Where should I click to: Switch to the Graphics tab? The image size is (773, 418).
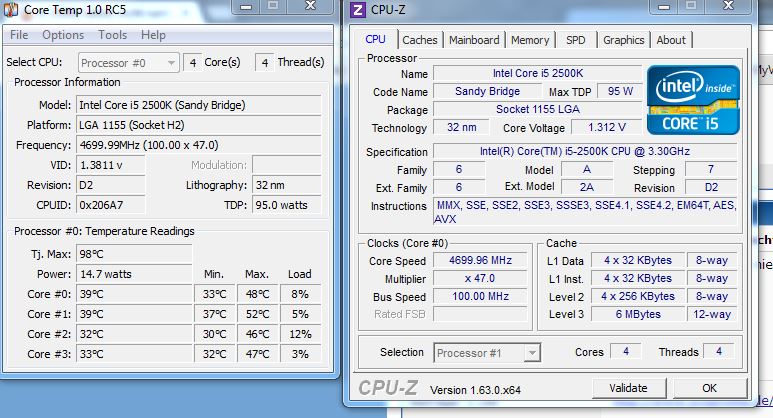click(x=624, y=40)
